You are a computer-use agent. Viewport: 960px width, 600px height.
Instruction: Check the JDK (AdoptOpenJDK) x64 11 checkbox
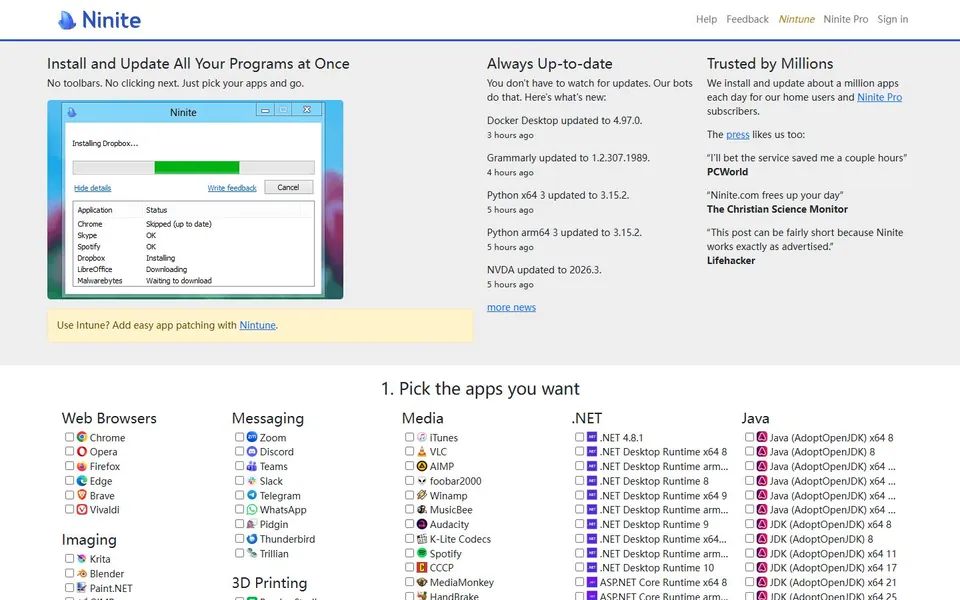point(749,553)
